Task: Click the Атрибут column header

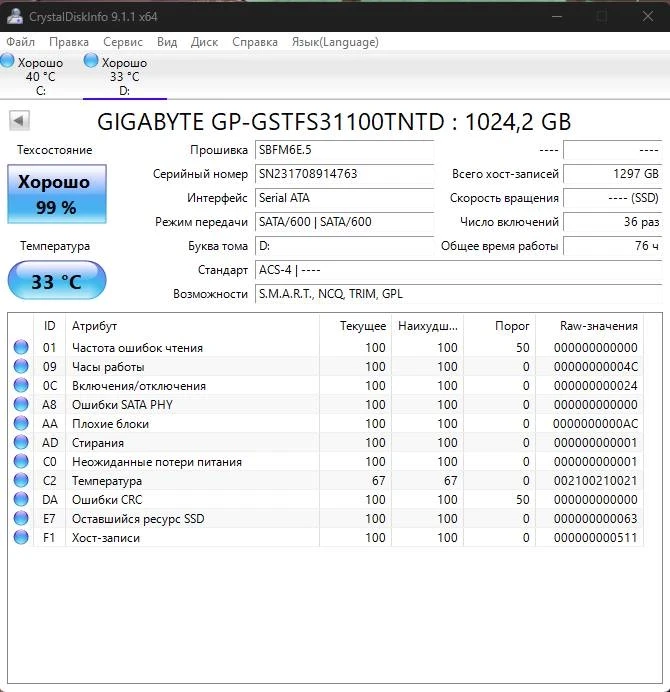Action: point(192,326)
